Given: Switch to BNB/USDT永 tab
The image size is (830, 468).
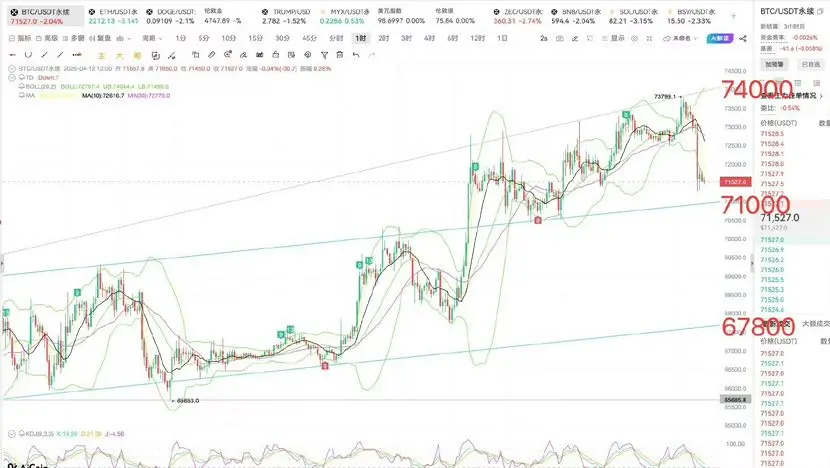Looking at the screenshot, I should pyautogui.click(x=575, y=16).
